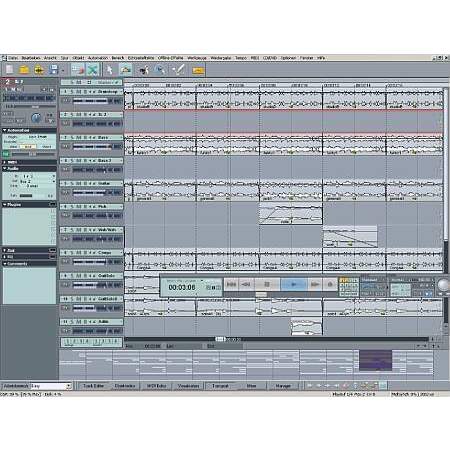
Task: Click the yellow icon at toolbar end
Action: click(198, 70)
